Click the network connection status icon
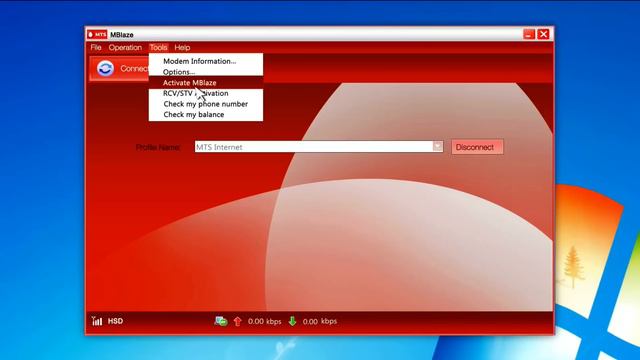The image size is (640, 360). coord(221,321)
